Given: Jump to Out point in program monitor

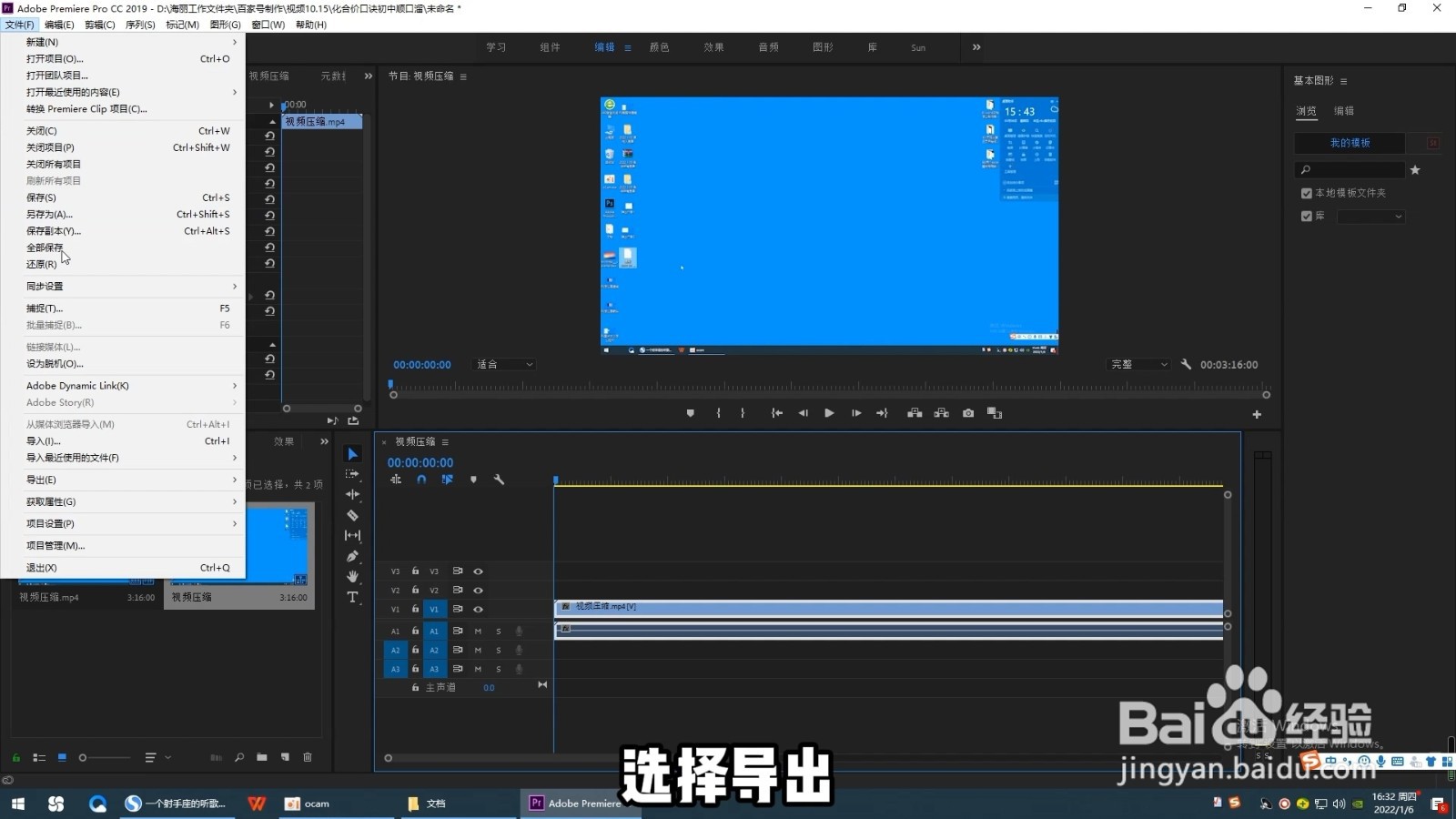Looking at the screenshot, I should [x=882, y=413].
